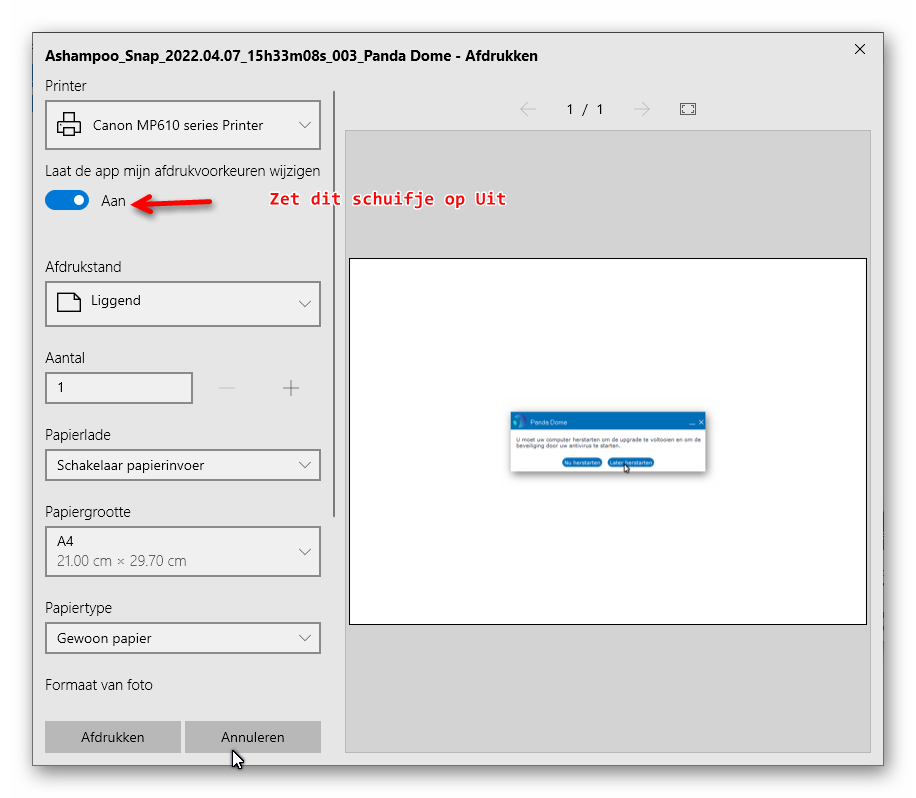The image size is (916, 798).
Task: Expand the Afdrukstand dropdown showing Liggend
Action: [183, 303]
